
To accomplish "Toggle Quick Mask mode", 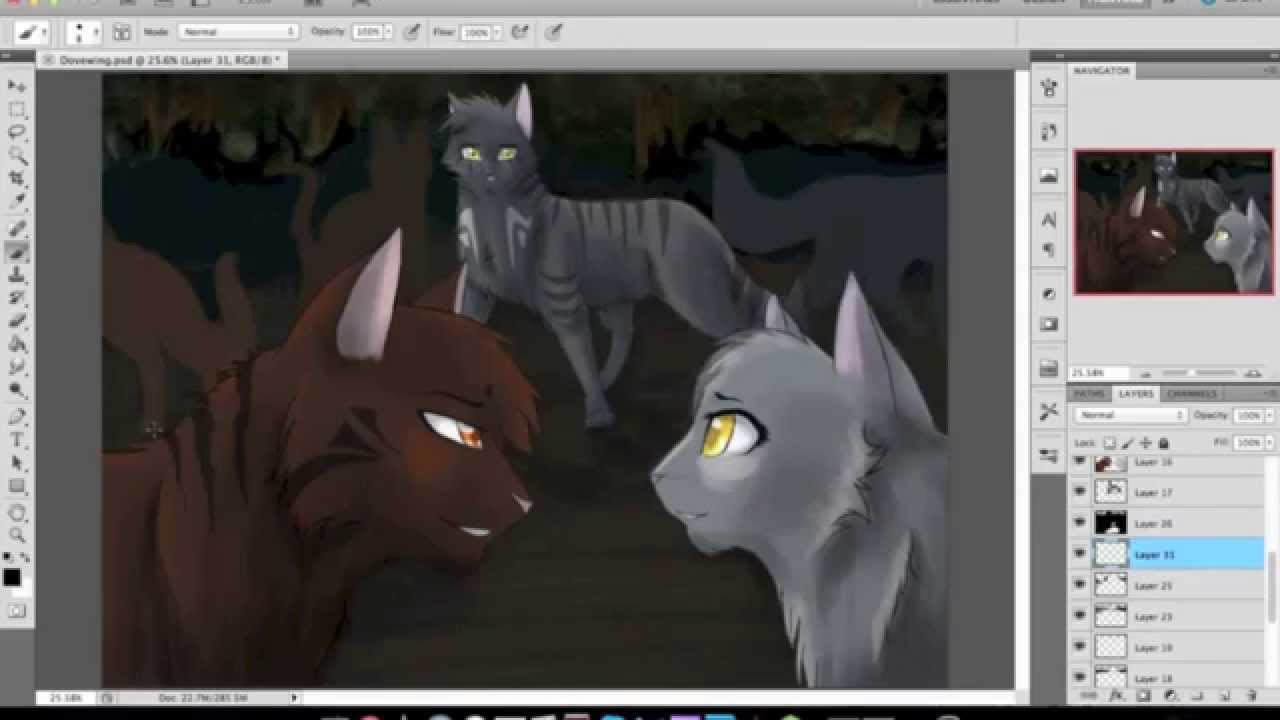I will click(x=17, y=610).
